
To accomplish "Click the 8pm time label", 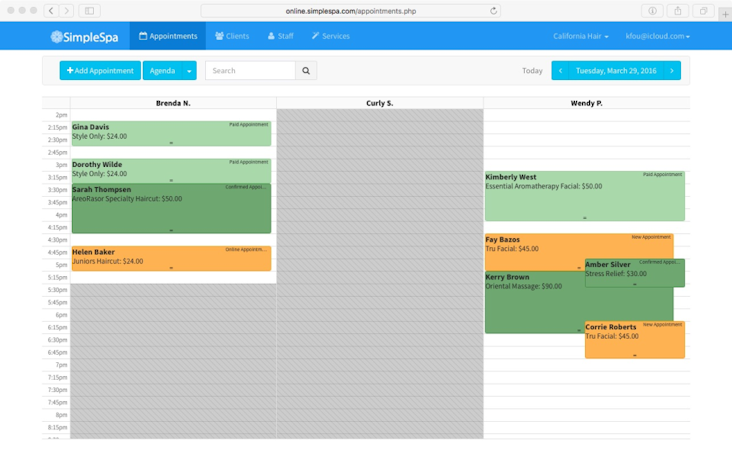I will [x=61, y=415].
